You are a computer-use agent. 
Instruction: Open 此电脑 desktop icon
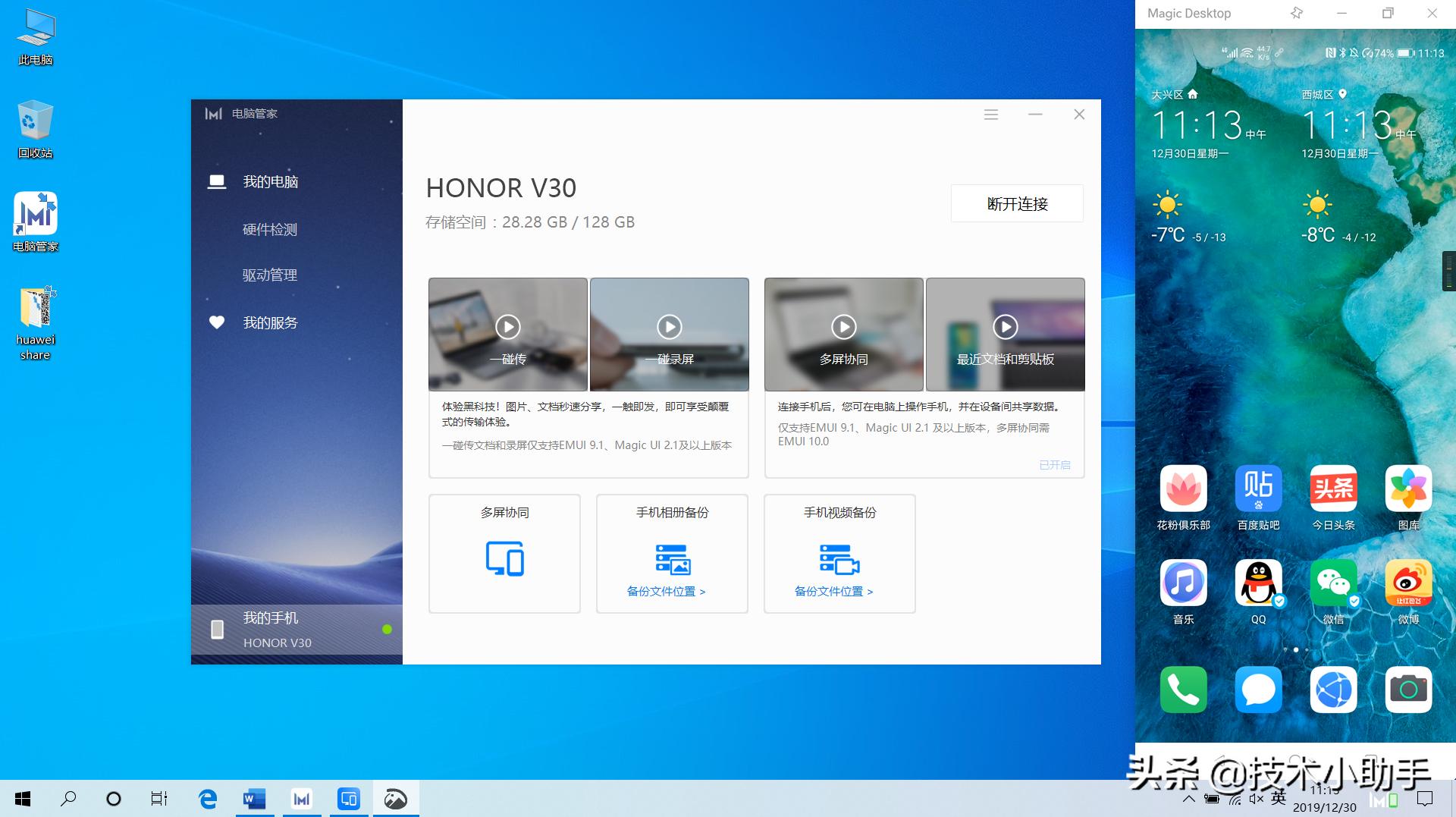click(36, 37)
